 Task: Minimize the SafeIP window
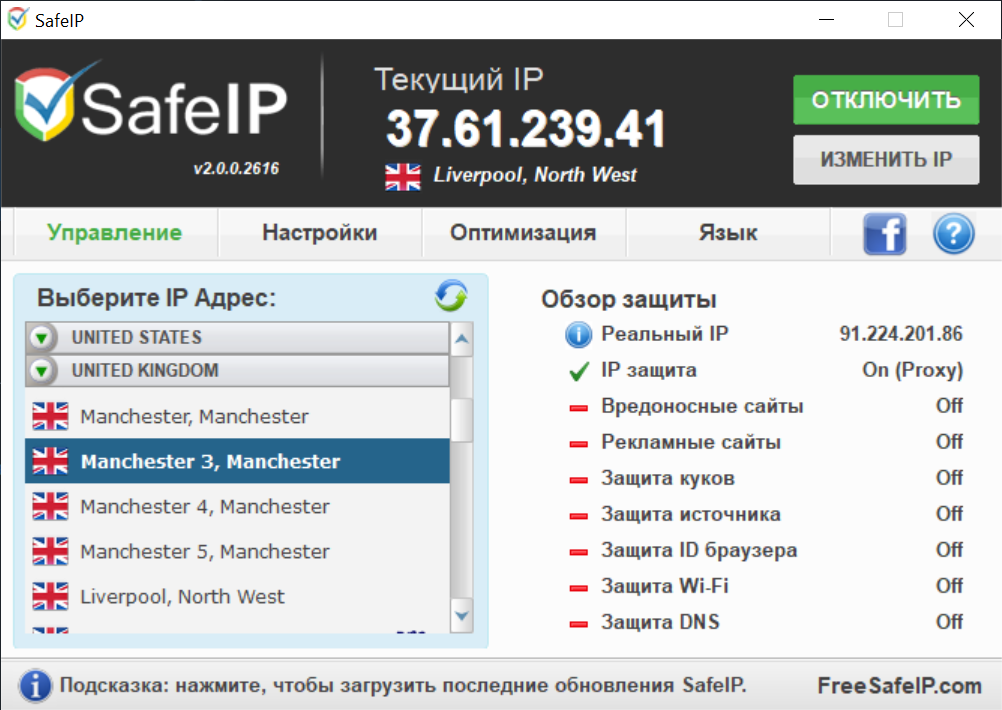826,19
